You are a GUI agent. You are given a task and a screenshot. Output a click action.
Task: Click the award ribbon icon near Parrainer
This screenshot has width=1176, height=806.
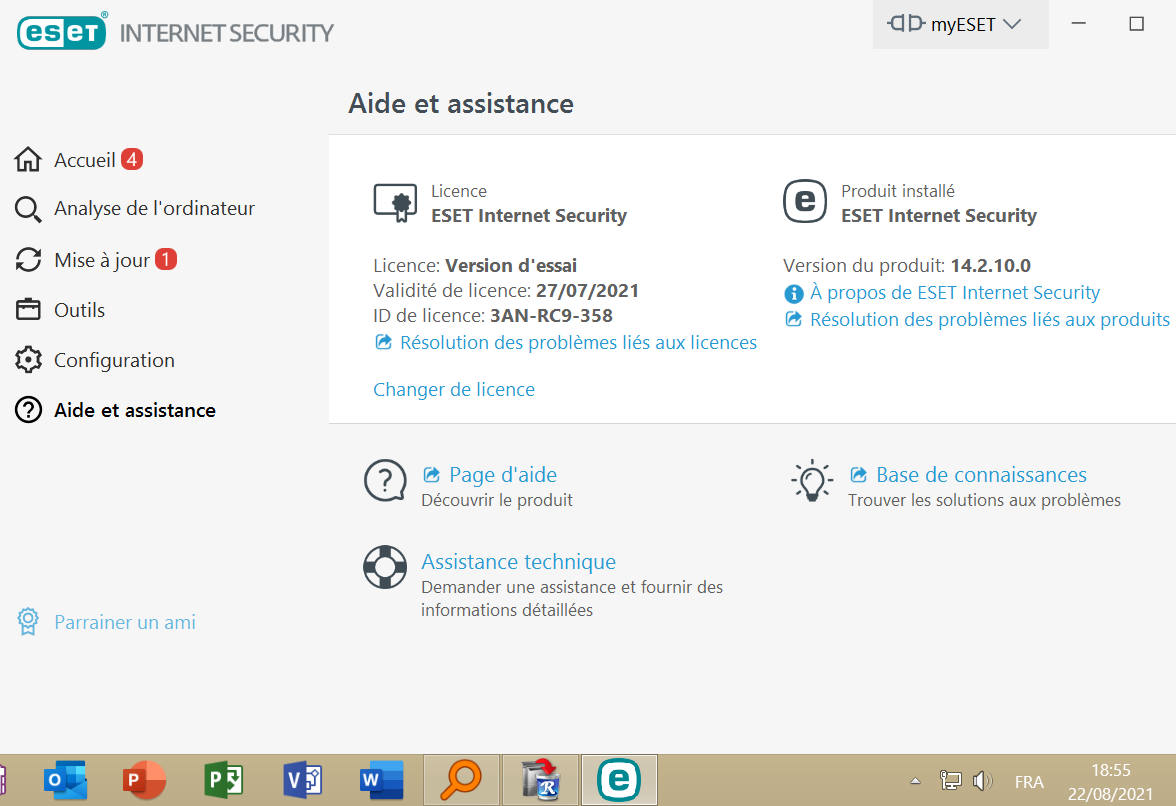[28, 622]
